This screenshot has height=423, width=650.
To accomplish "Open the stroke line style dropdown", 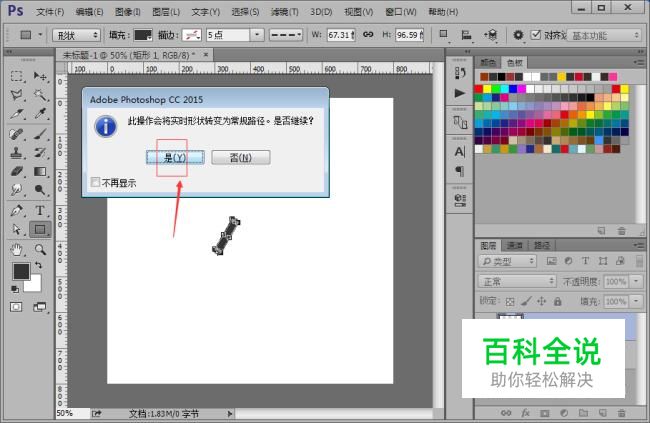I will pos(286,35).
